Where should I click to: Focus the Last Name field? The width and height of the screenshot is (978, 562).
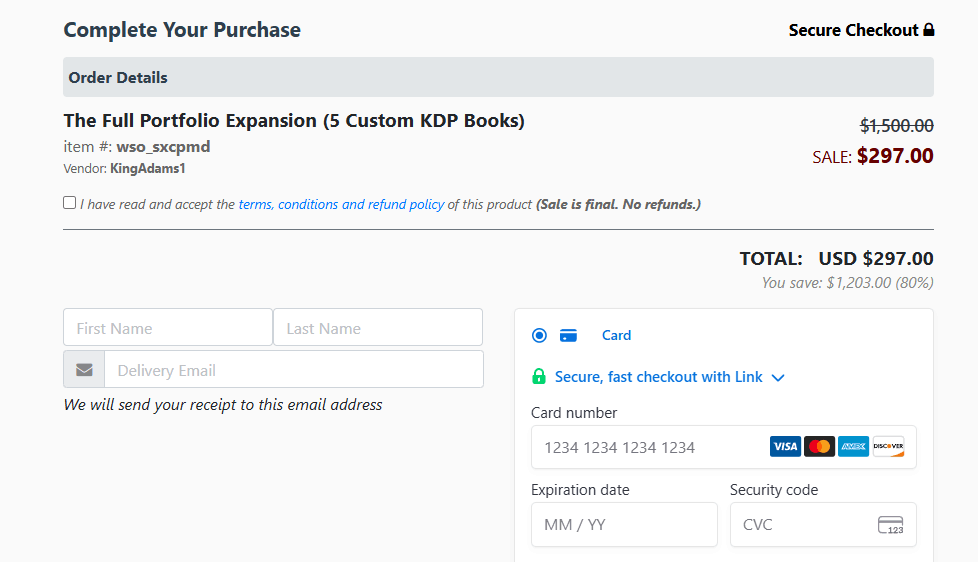378,327
